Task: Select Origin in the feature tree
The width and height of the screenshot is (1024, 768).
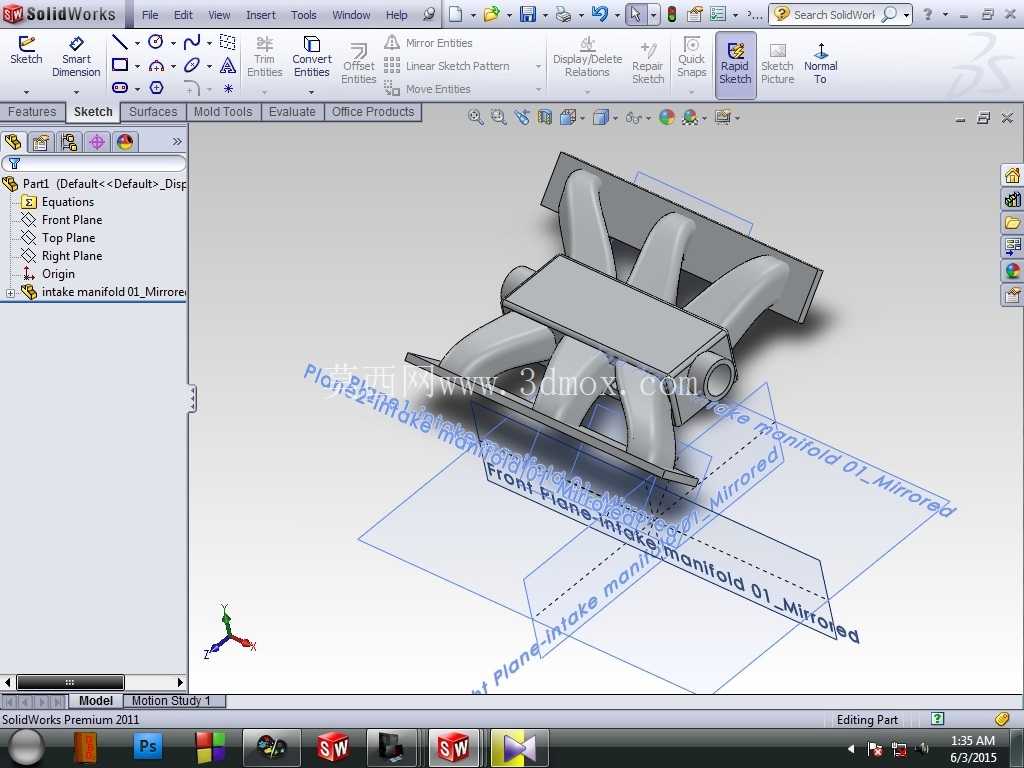Action: (58, 274)
